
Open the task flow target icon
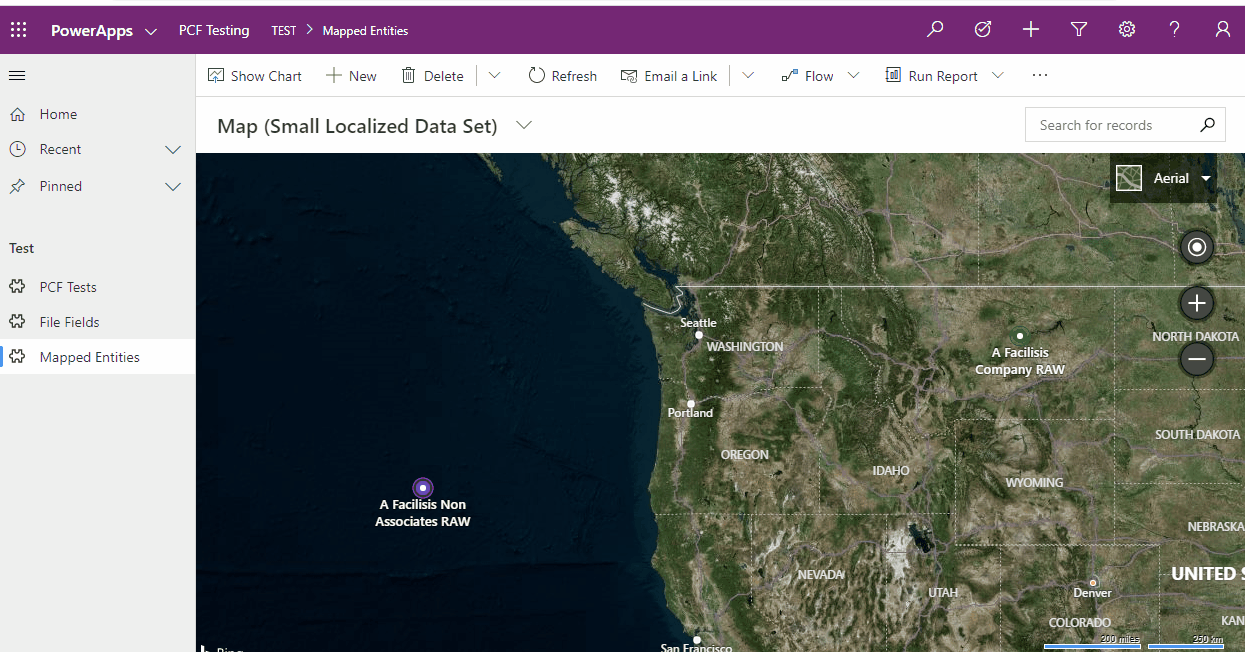coord(983,30)
